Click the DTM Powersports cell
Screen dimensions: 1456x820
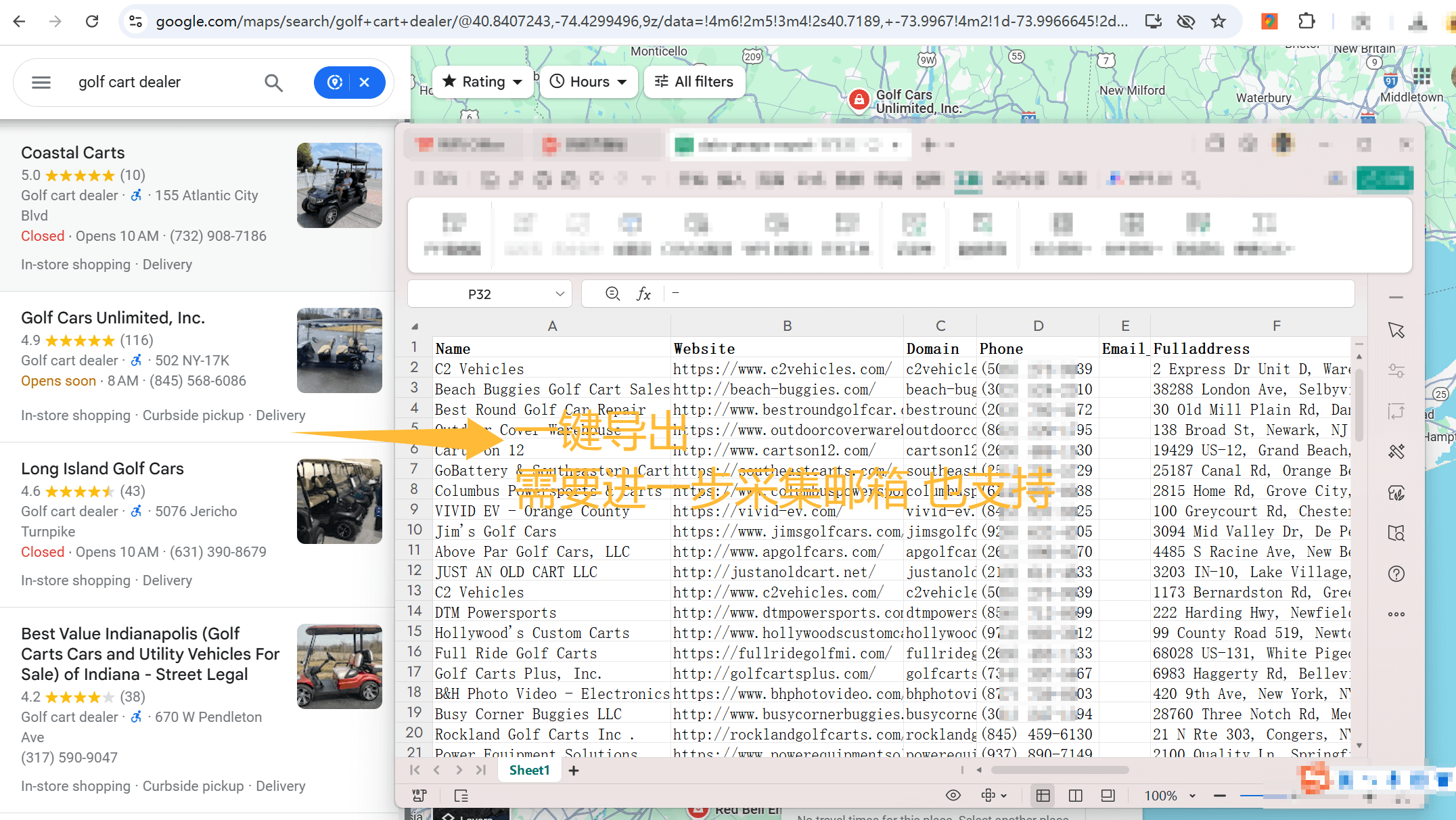tap(551, 613)
